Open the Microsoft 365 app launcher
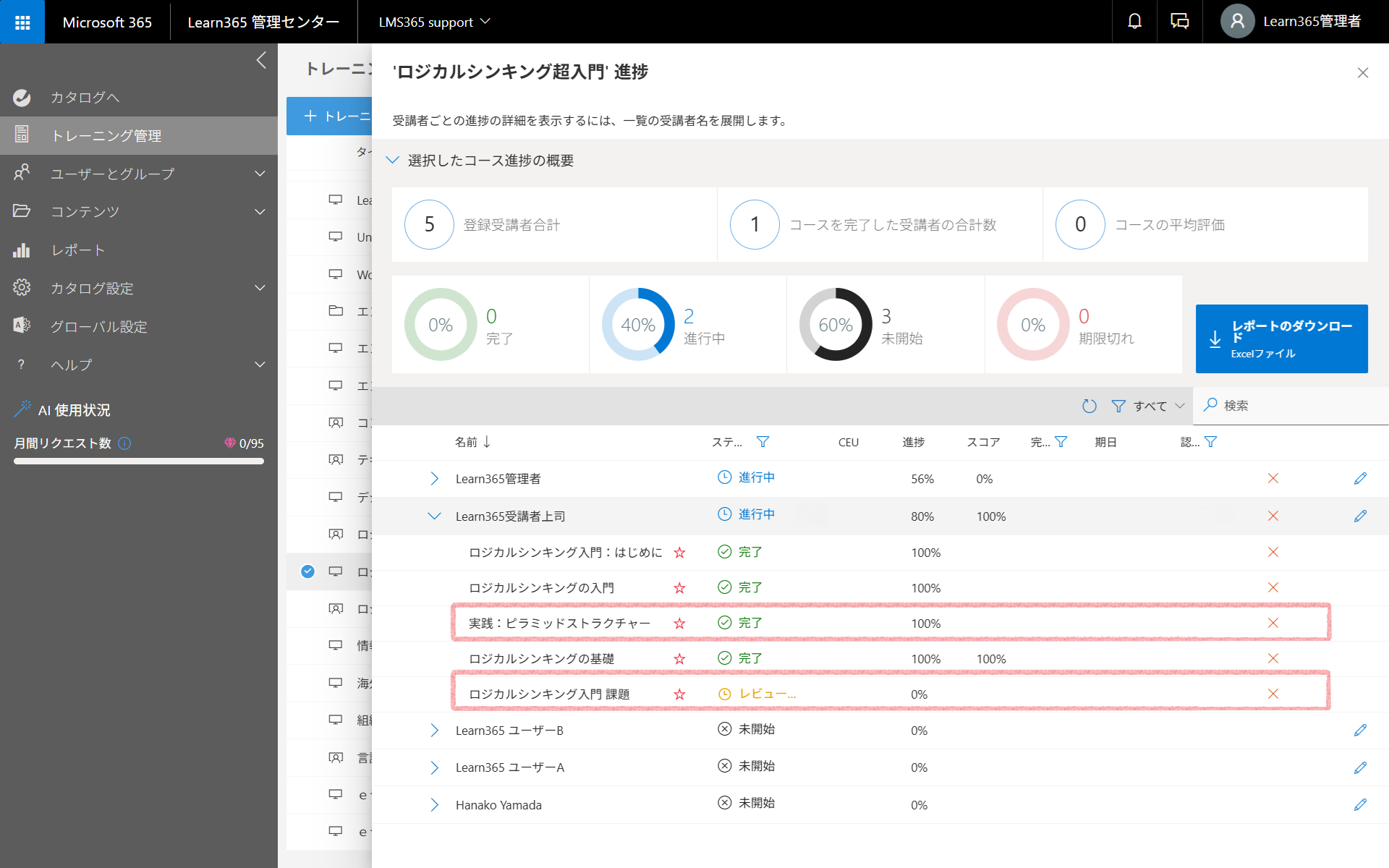The width and height of the screenshot is (1389, 868). click(22, 22)
